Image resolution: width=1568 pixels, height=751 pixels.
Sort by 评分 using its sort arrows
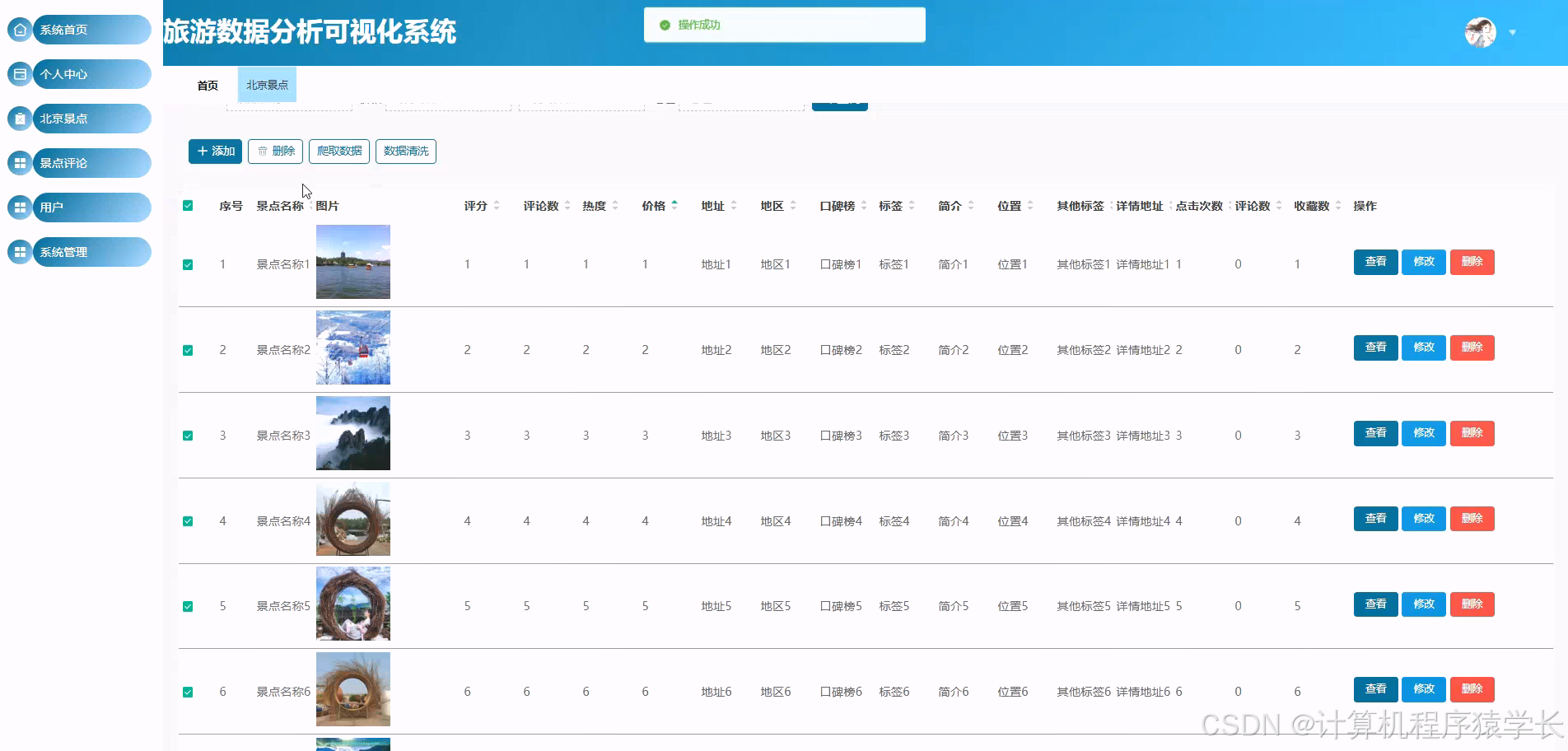[496, 206]
